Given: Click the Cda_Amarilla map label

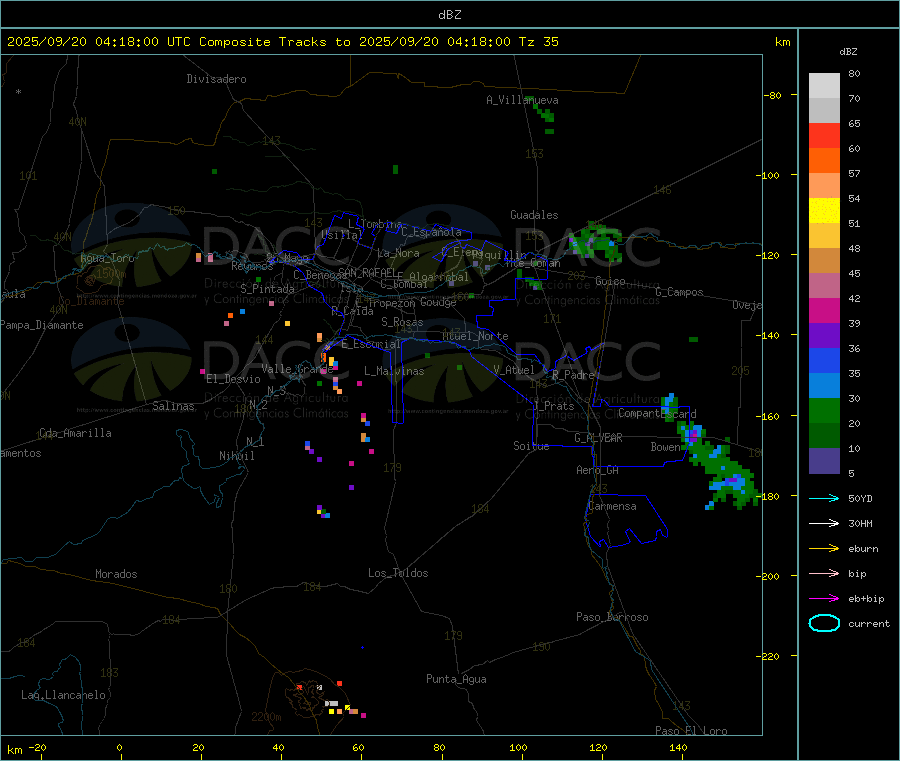Looking at the screenshot, I should [x=75, y=433].
